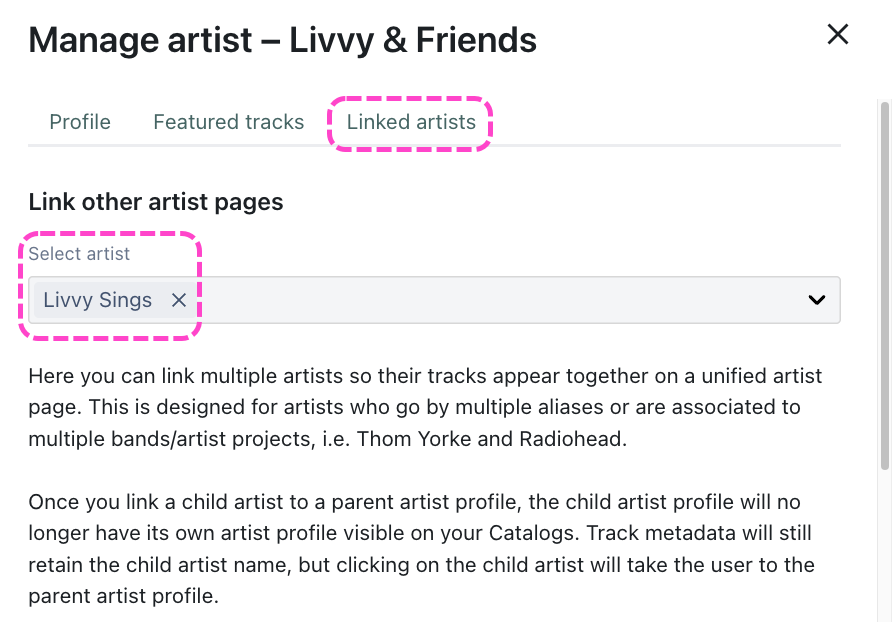The image size is (892, 622).
Task: Click the Livvy Sings chip label
Action: (98, 300)
